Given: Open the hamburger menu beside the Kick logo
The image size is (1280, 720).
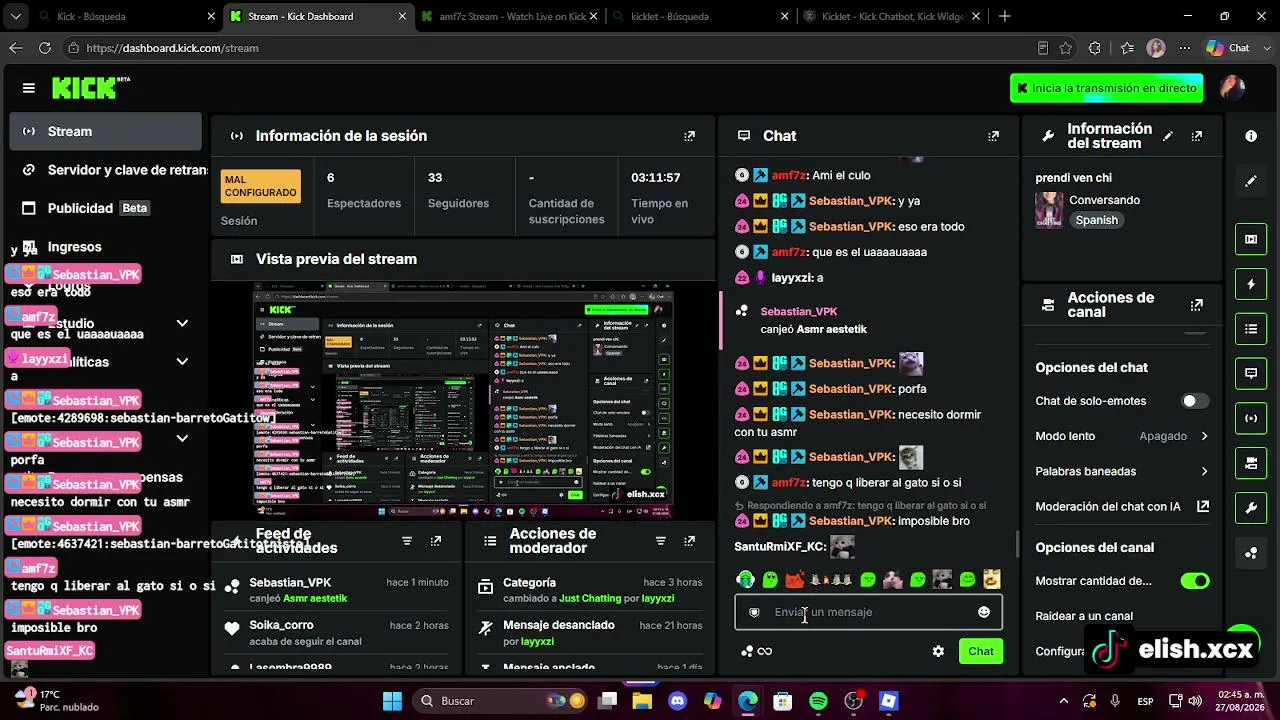Looking at the screenshot, I should pos(29,88).
